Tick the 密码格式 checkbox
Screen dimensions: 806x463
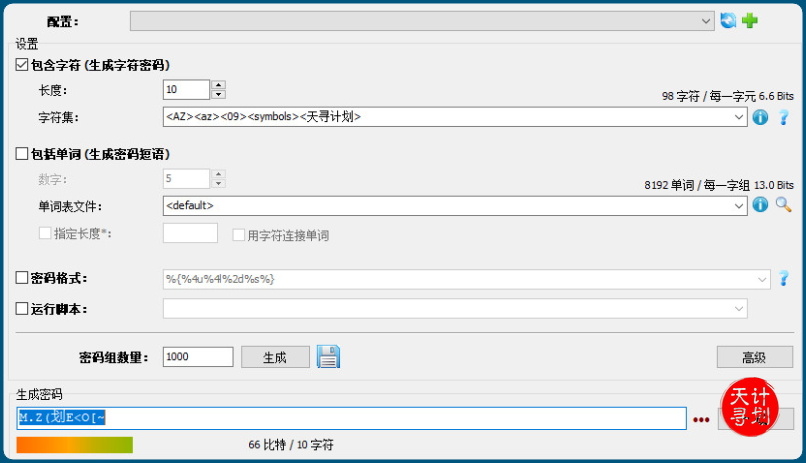coord(23,278)
